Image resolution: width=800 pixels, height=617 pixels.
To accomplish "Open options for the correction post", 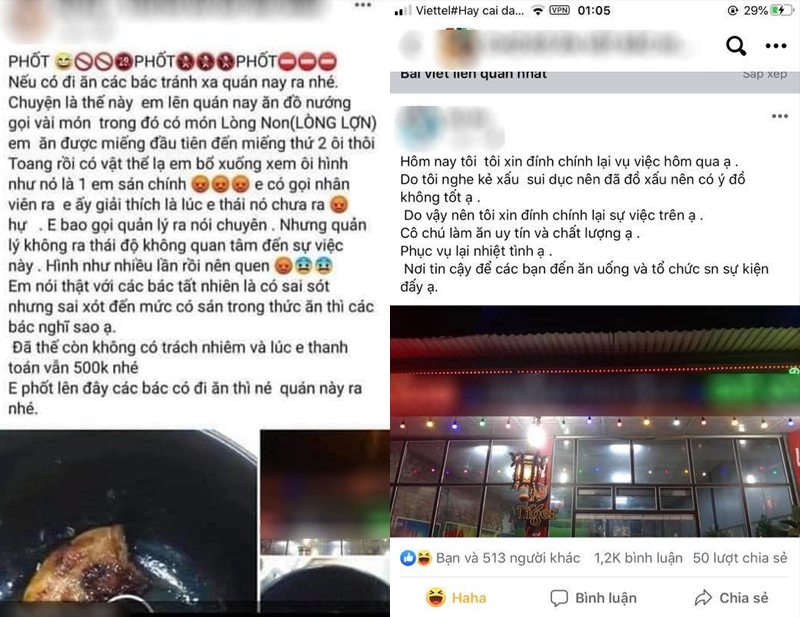I will coord(780,116).
